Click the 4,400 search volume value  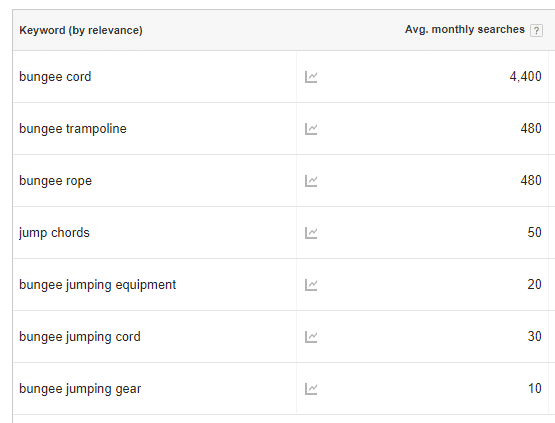click(x=525, y=76)
